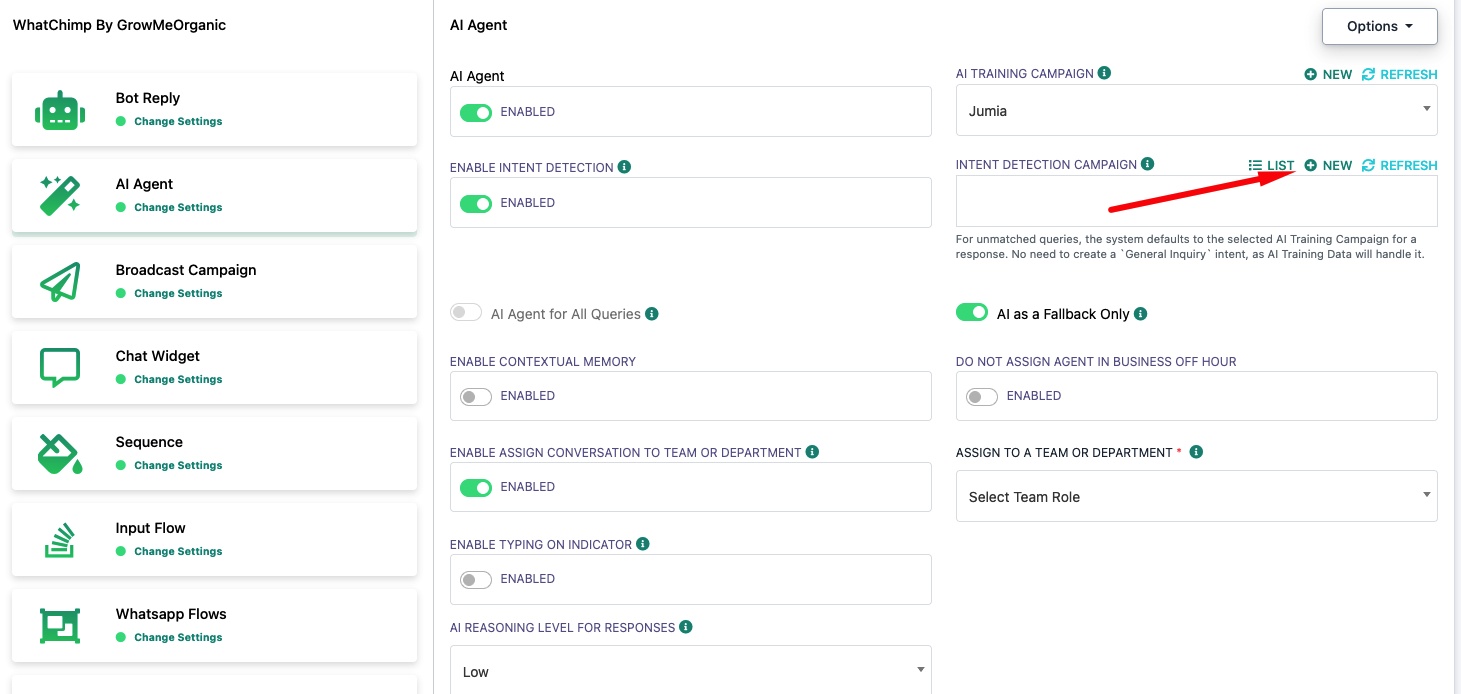This screenshot has height=694, width=1461.
Task: Open the Options dropdown button
Action: coord(1379,26)
